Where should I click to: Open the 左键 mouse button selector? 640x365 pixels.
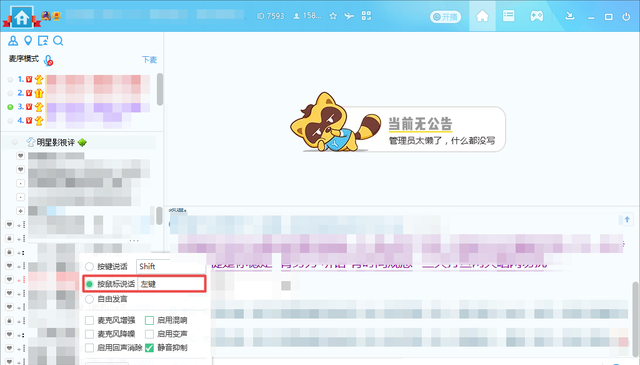tap(171, 284)
